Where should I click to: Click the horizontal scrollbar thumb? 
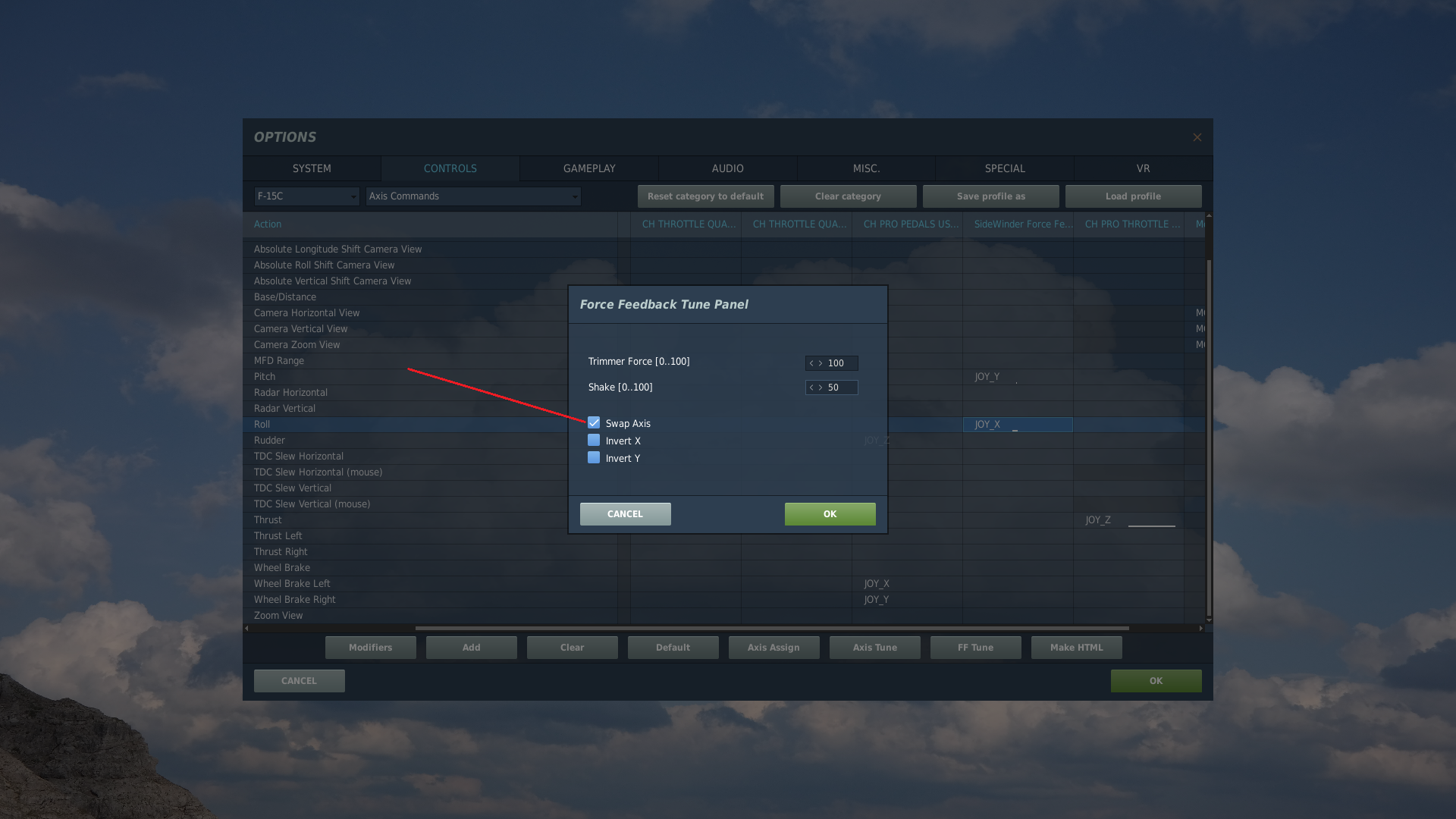coord(771,628)
